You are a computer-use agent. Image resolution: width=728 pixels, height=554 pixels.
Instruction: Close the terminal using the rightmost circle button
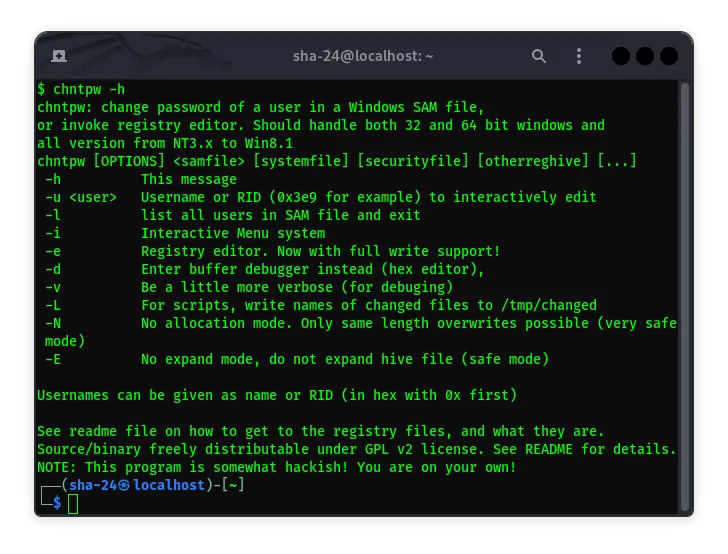(667, 56)
